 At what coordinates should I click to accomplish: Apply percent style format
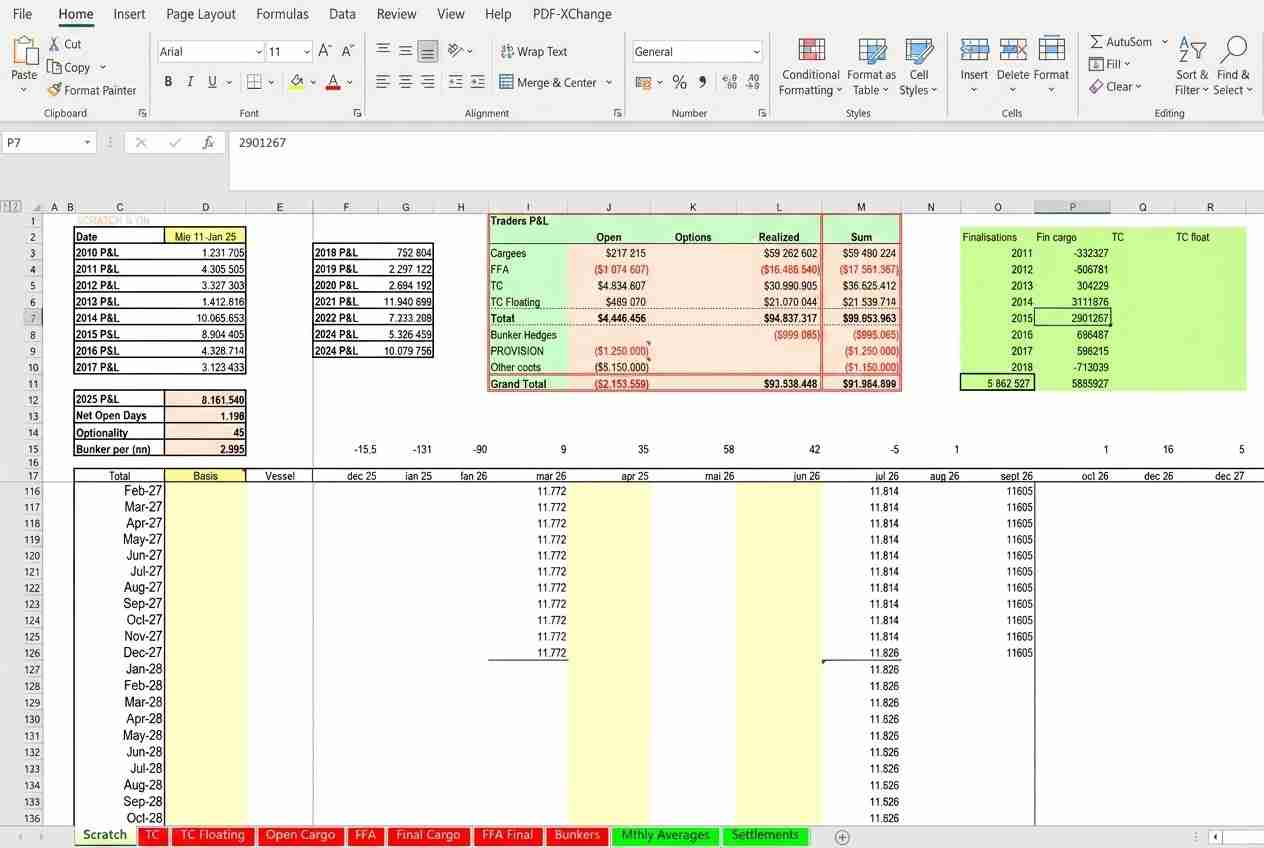(679, 82)
